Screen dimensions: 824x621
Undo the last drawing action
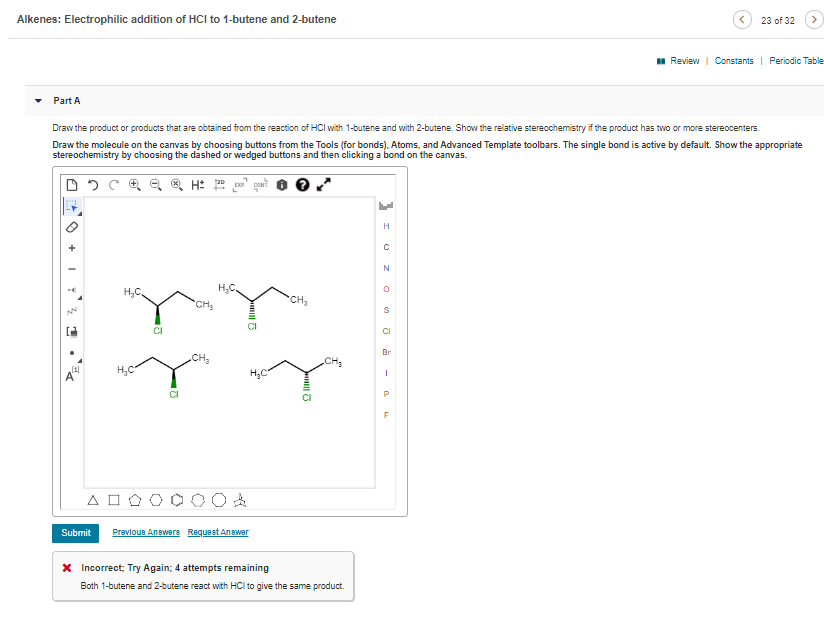[94, 184]
